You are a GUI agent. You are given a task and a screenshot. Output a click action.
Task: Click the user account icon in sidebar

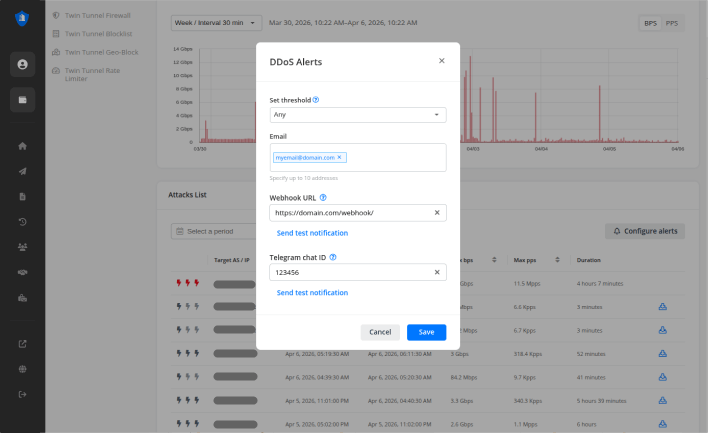(x=22, y=64)
